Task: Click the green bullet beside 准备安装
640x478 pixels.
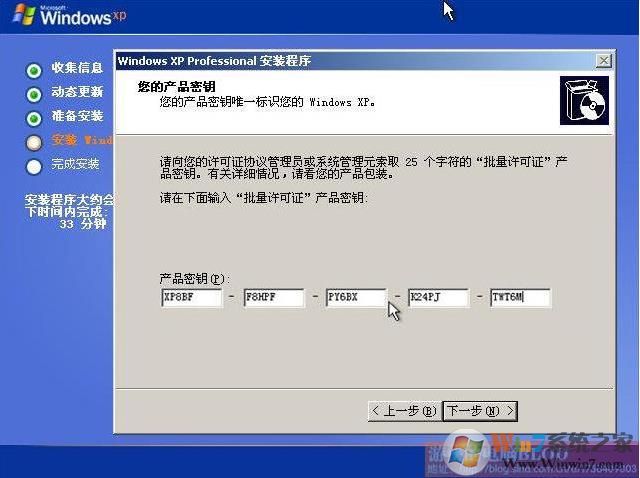Action: click(x=34, y=117)
